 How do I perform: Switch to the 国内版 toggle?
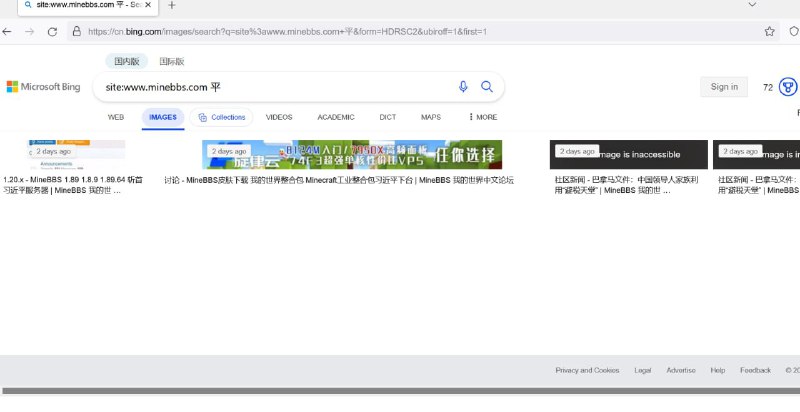click(127, 61)
